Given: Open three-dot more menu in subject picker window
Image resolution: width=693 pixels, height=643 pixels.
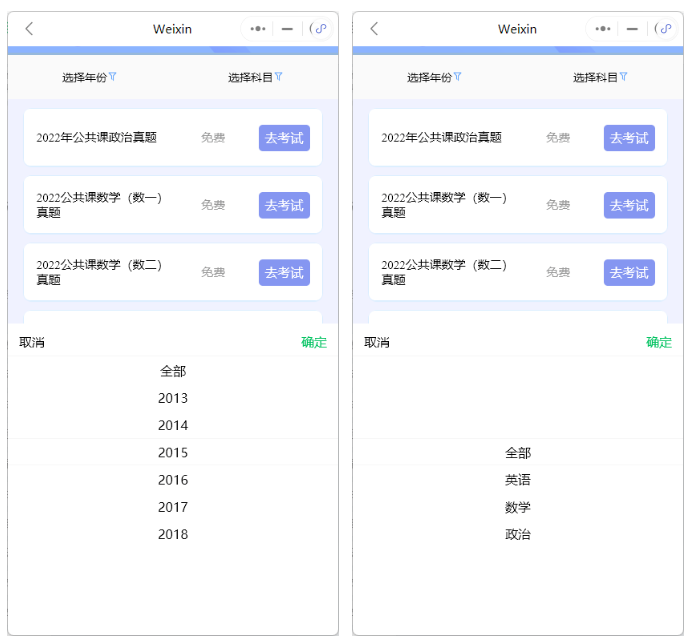Looking at the screenshot, I should pyautogui.click(x=603, y=29).
